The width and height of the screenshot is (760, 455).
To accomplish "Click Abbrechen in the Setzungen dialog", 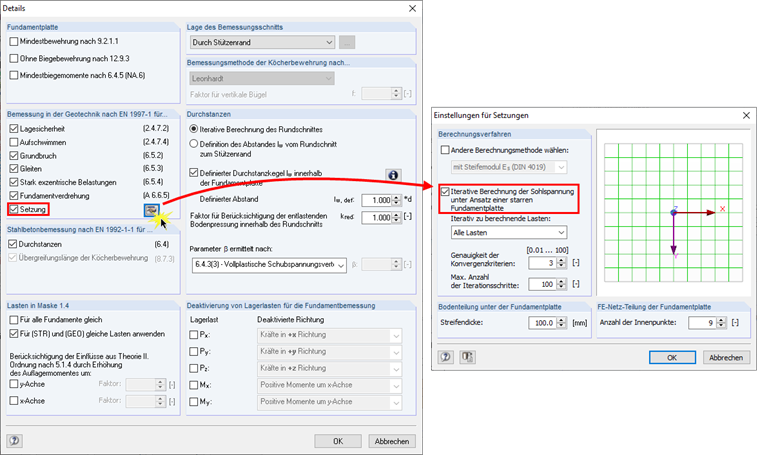I will click(x=726, y=358).
